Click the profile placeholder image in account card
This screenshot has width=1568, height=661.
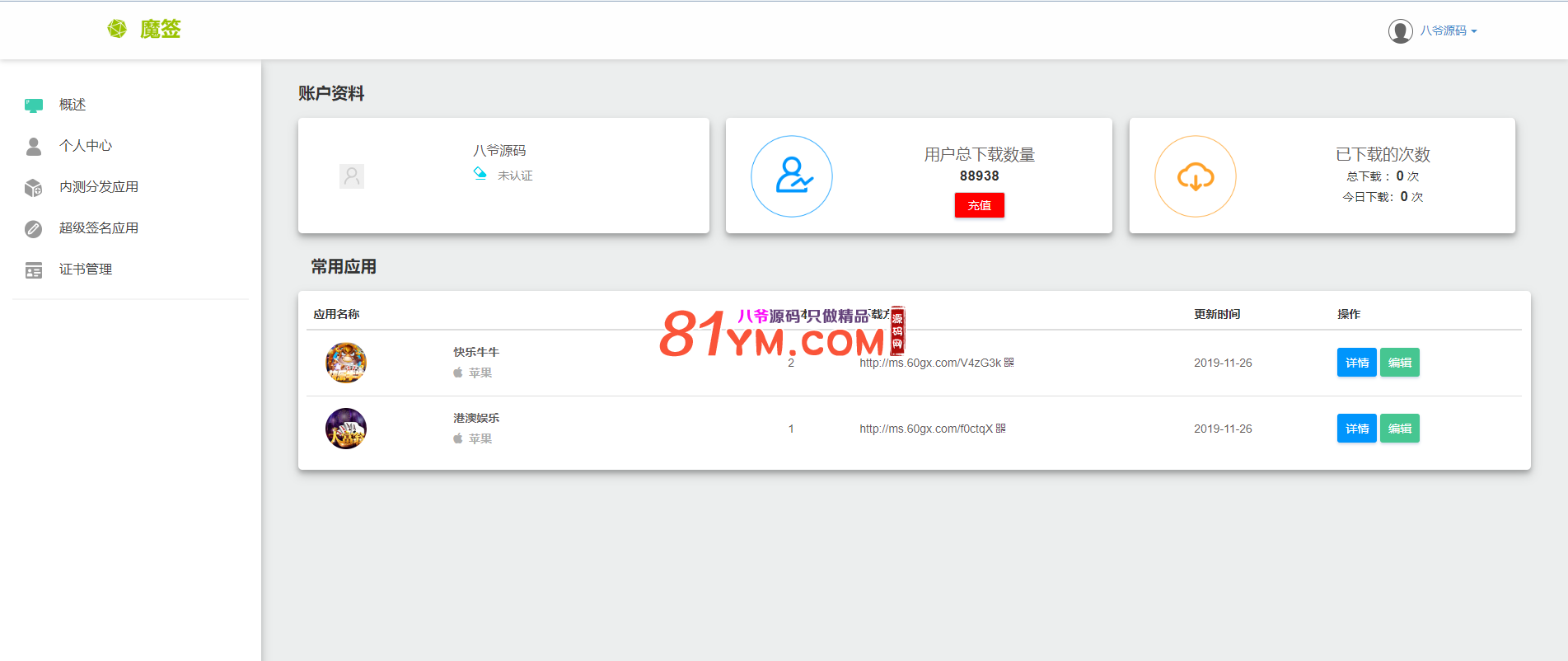pos(352,176)
